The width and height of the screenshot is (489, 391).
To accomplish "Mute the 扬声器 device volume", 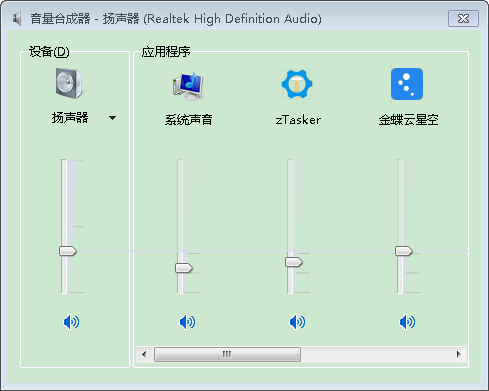I will coord(71,322).
